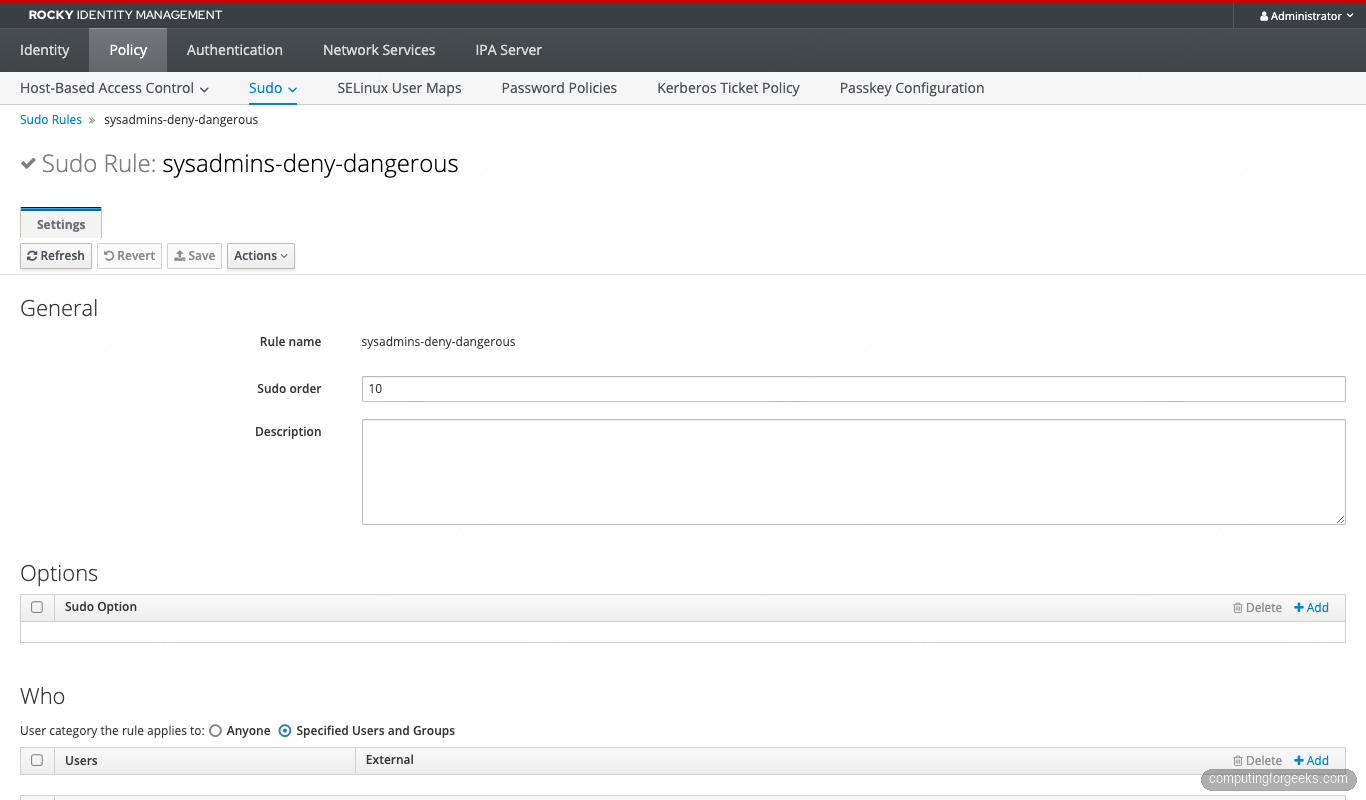This screenshot has width=1366, height=800.
Task: Click the enabled checkmark icon beside Sudo Rule title
Action: click(28, 164)
